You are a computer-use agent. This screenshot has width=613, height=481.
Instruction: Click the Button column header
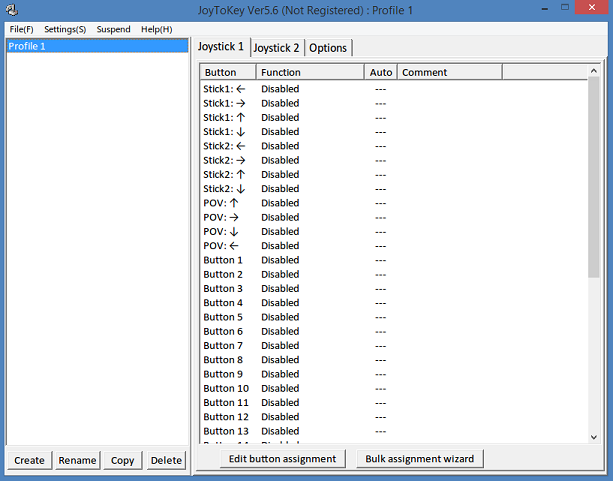(x=228, y=72)
